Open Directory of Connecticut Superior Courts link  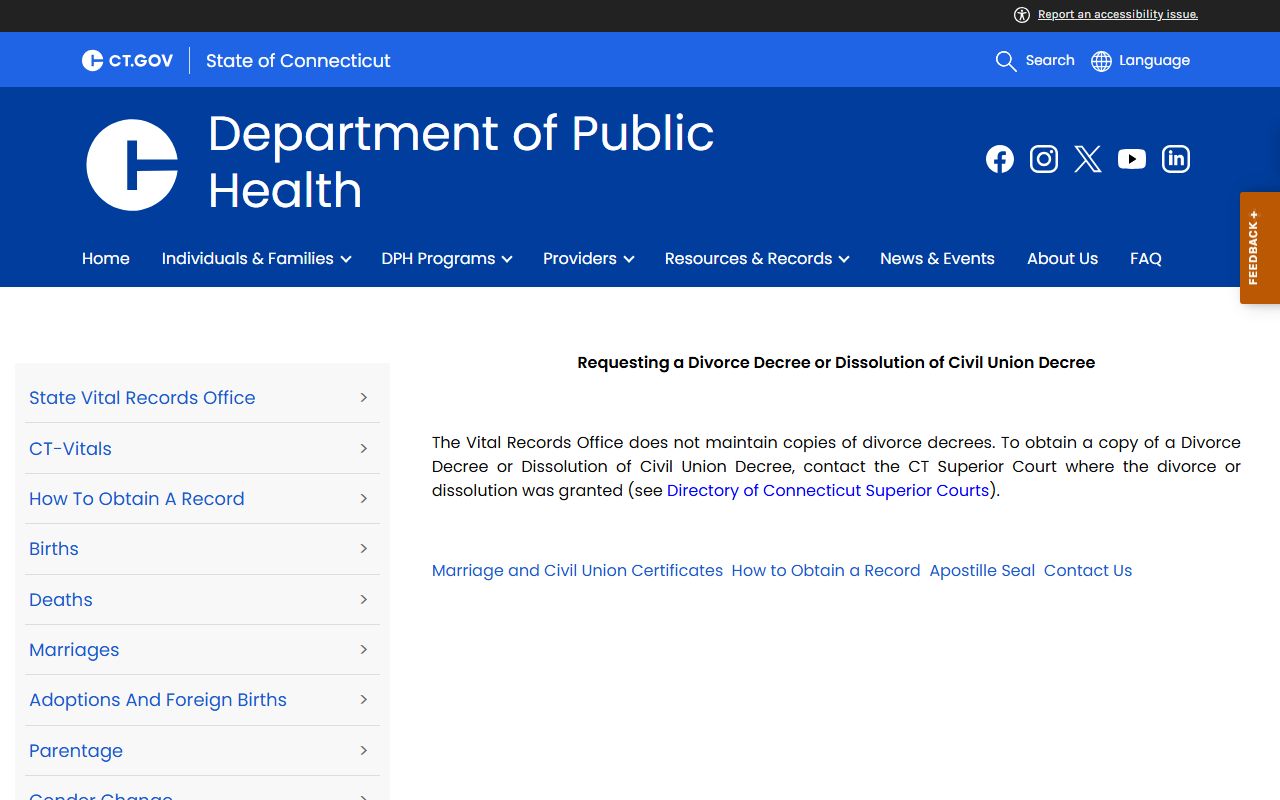pos(827,491)
